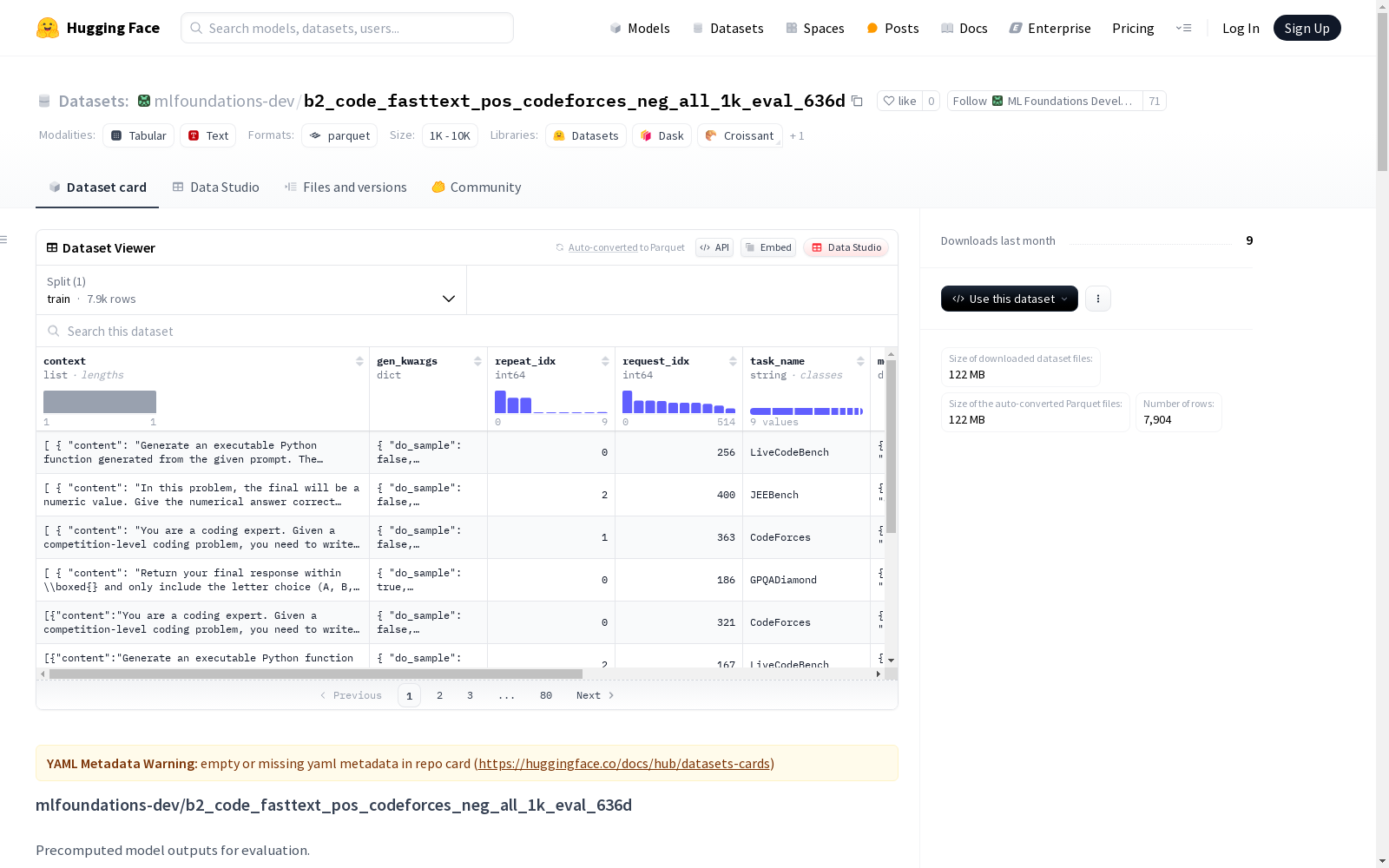Select the Croissant library tag
Viewport: 1389px width, 868px height.
click(x=741, y=135)
